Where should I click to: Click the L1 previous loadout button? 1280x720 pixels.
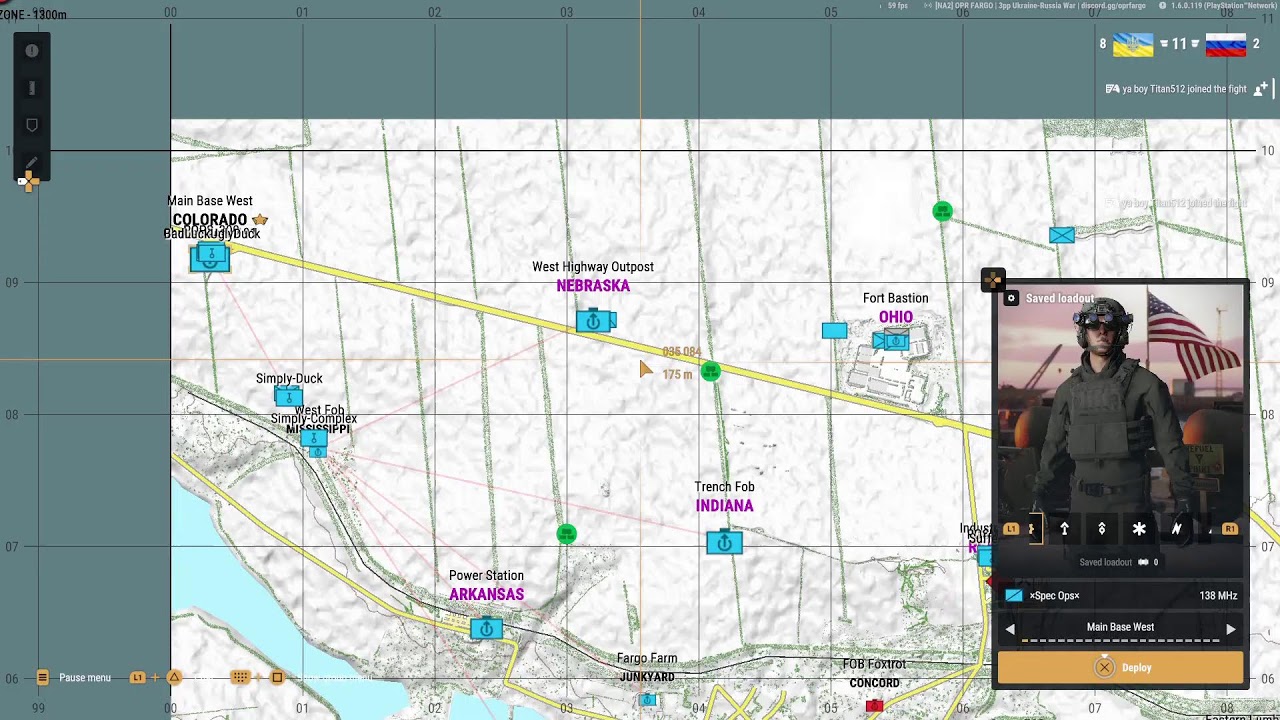[x=1011, y=529]
